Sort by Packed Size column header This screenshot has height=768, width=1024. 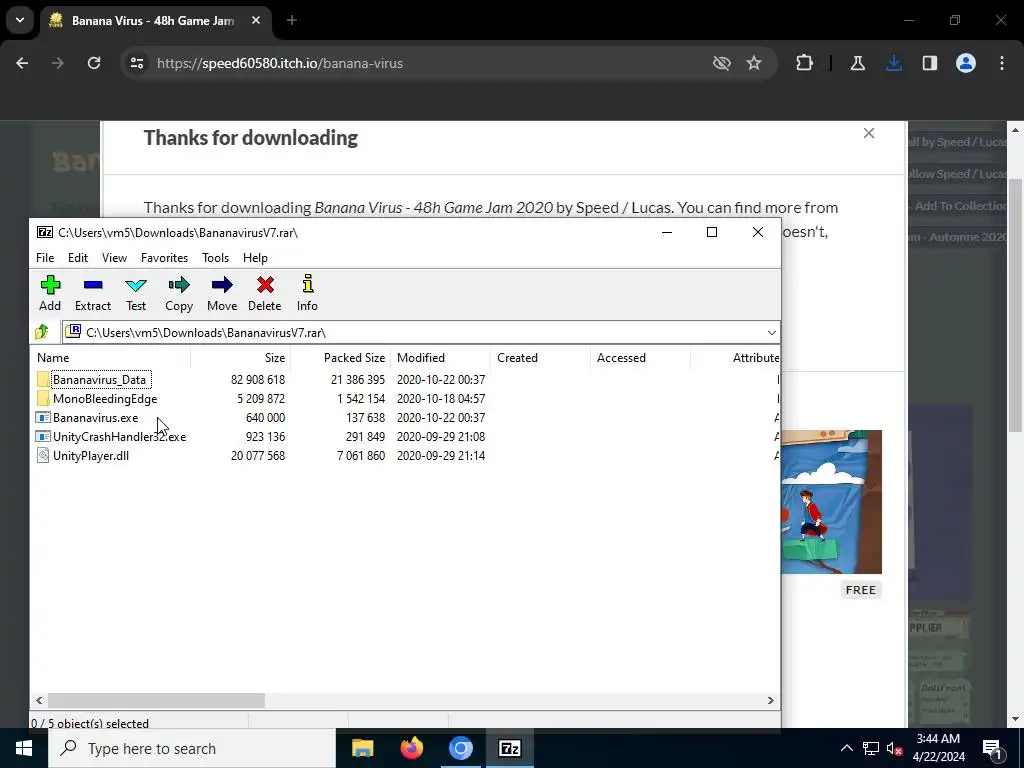click(340, 358)
